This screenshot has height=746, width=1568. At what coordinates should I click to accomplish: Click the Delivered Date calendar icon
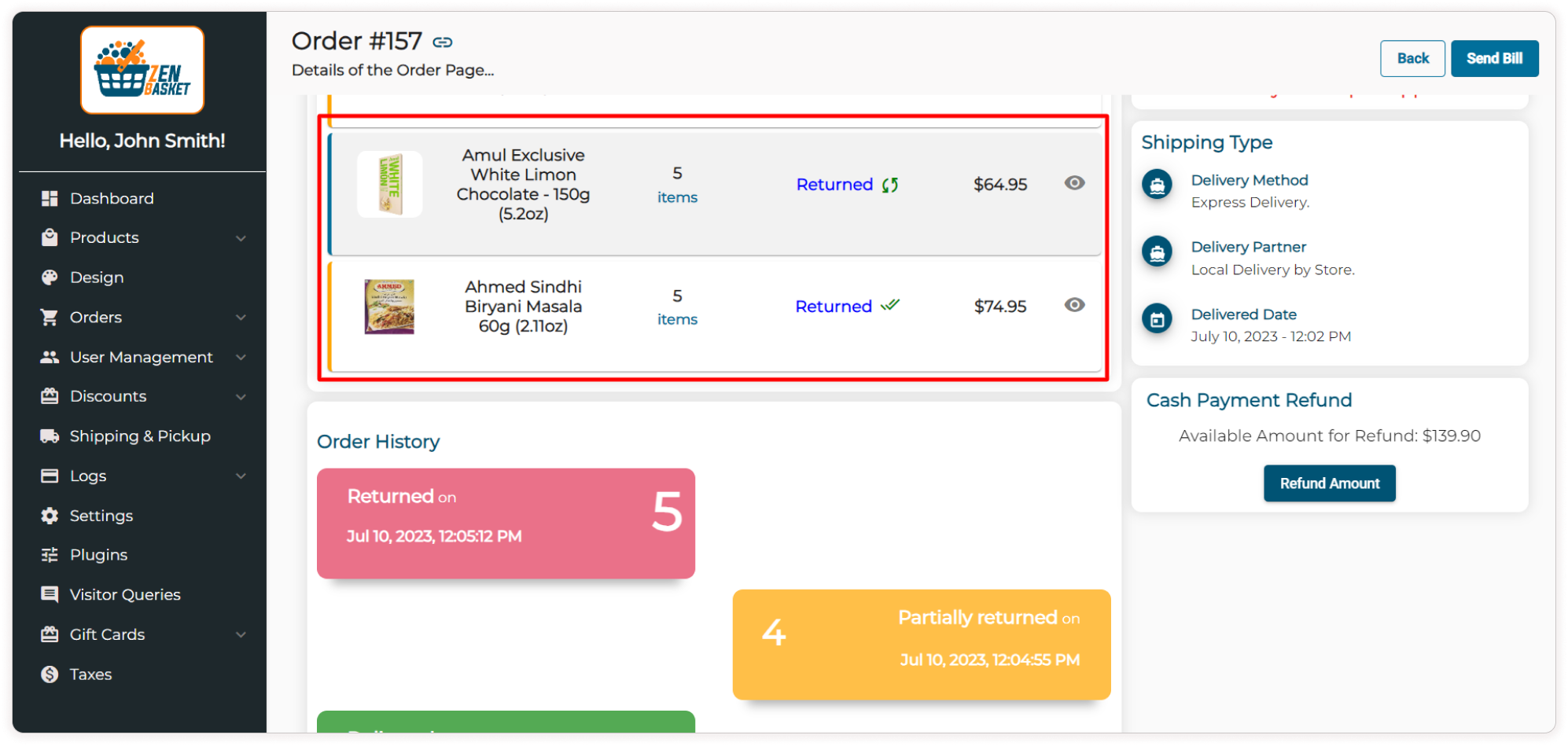coord(1157,319)
